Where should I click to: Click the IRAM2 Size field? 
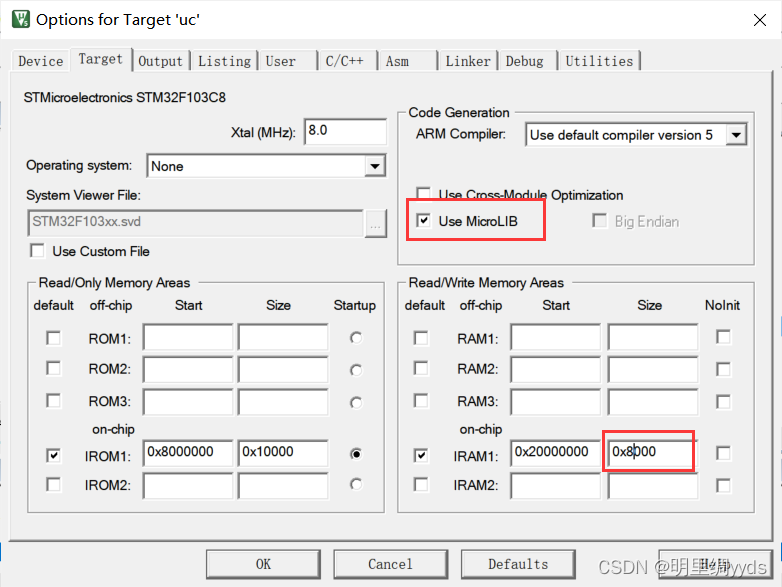click(653, 485)
